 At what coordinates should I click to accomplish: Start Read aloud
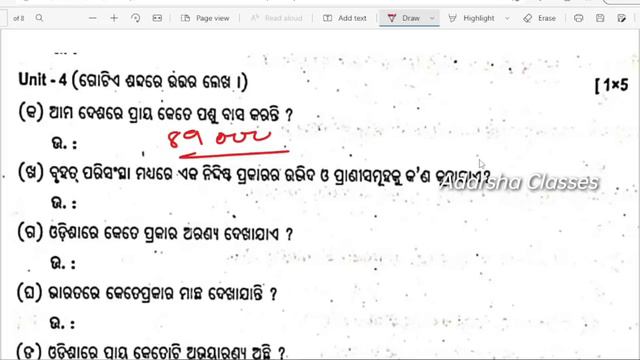[276, 18]
